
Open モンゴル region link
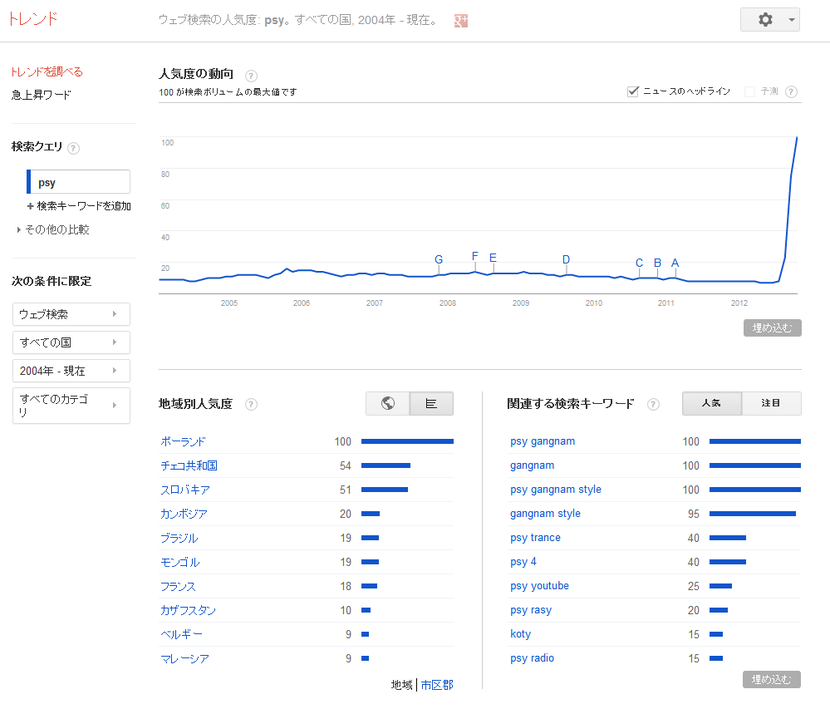point(180,562)
